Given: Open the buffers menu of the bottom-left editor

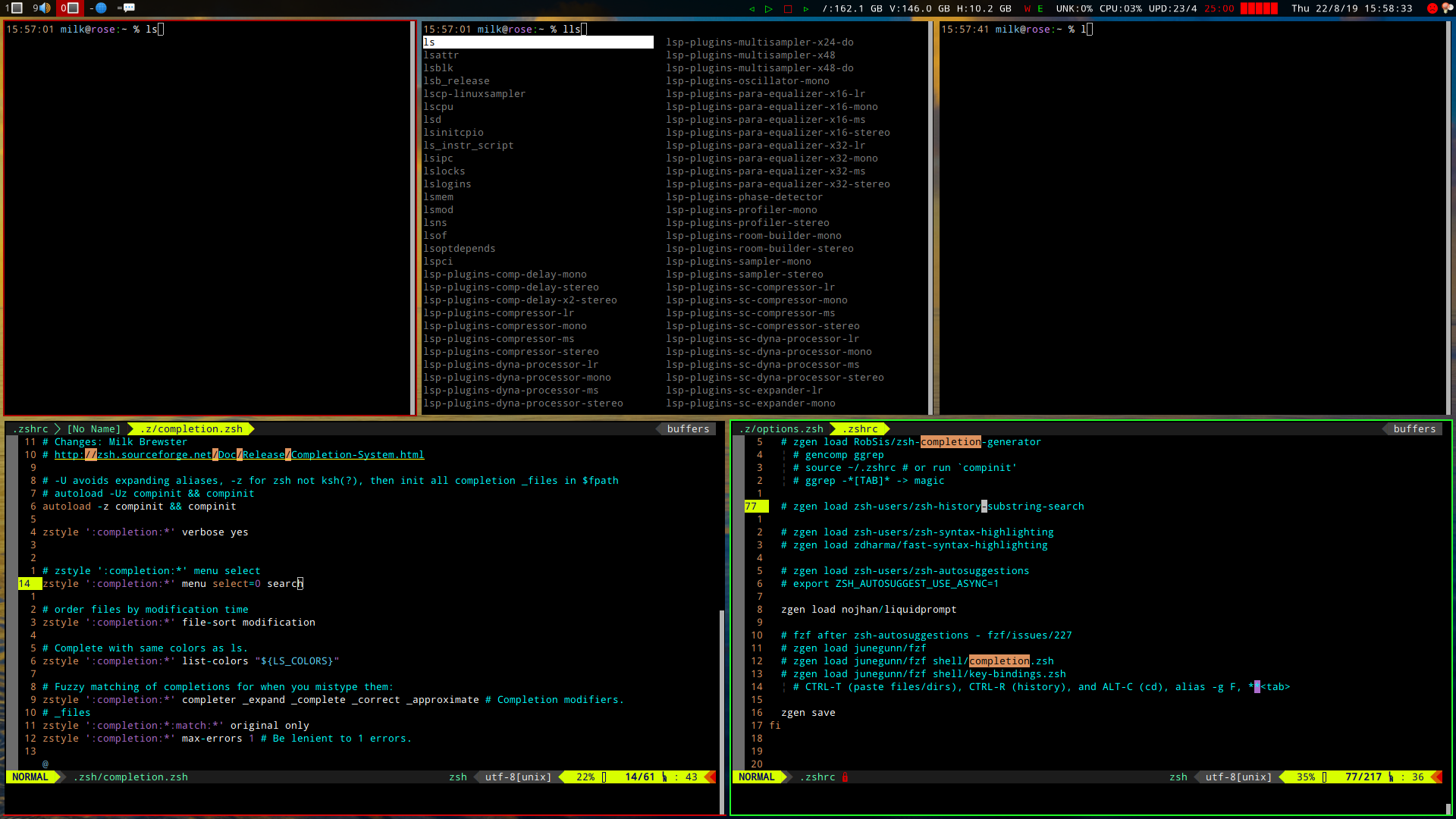Looking at the screenshot, I should tap(686, 428).
